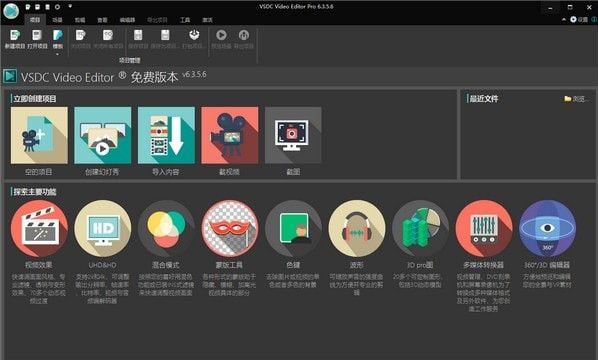Click the description text under 多媒体转换器

[483, 293]
